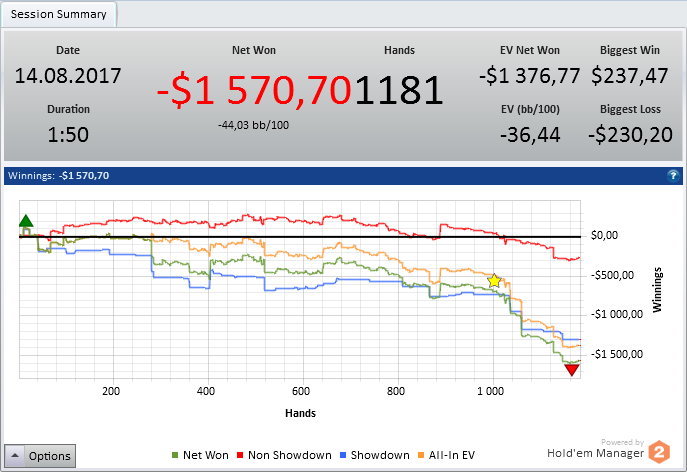
Task: Click the -$500,00 axis label
Action: pyautogui.click(x=613, y=275)
